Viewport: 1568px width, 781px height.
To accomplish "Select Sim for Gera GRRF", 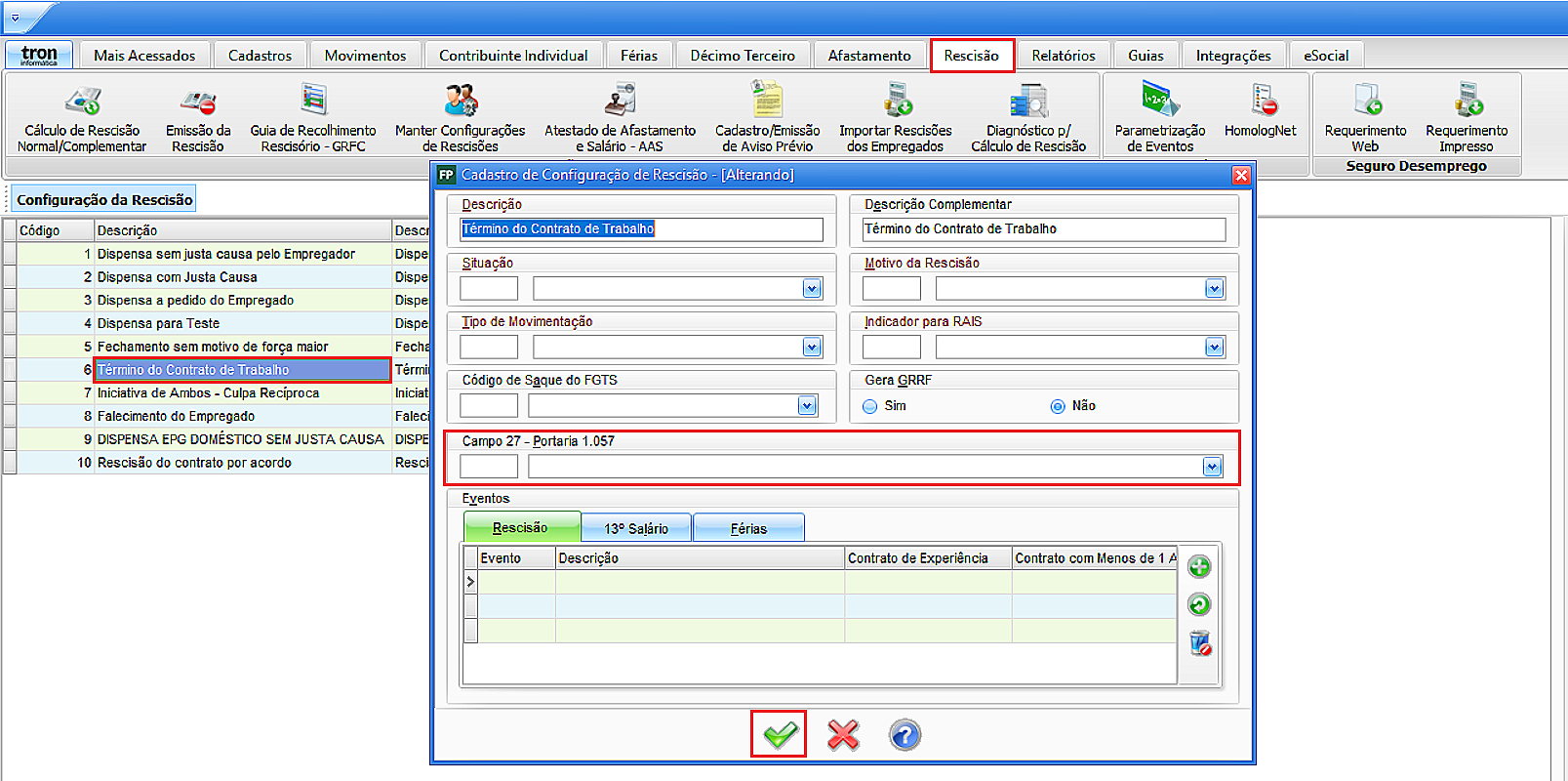I will pyautogui.click(x=870, y=406).
